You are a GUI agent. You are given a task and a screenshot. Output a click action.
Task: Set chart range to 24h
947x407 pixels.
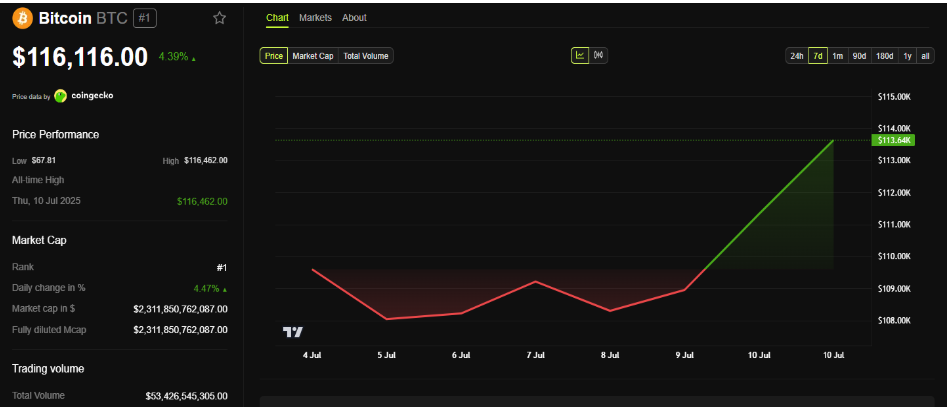(797, 56)
